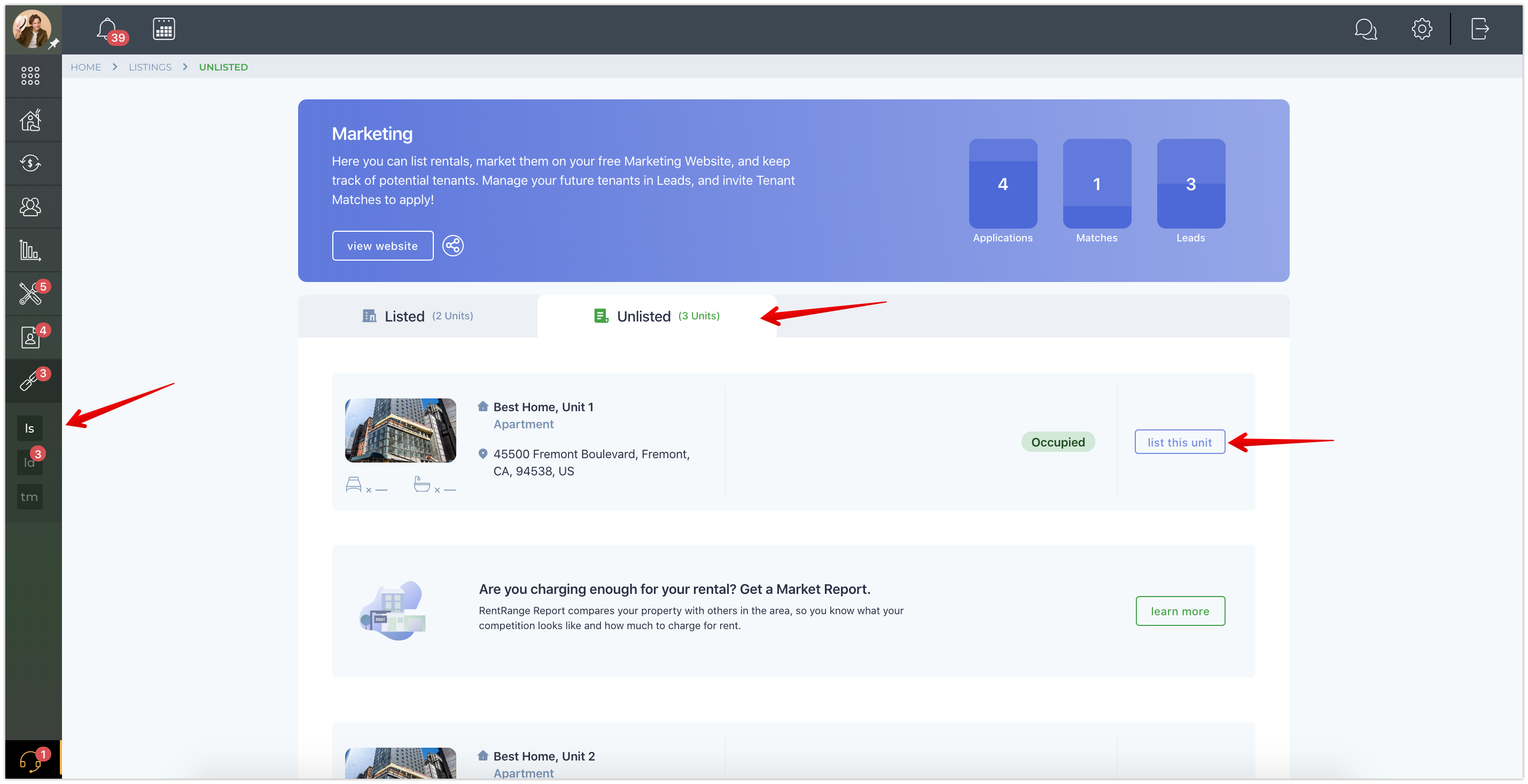Click the bed count icon of Unit 1
The width and height of the screenshot is (1528, 784).
(354, 485)
